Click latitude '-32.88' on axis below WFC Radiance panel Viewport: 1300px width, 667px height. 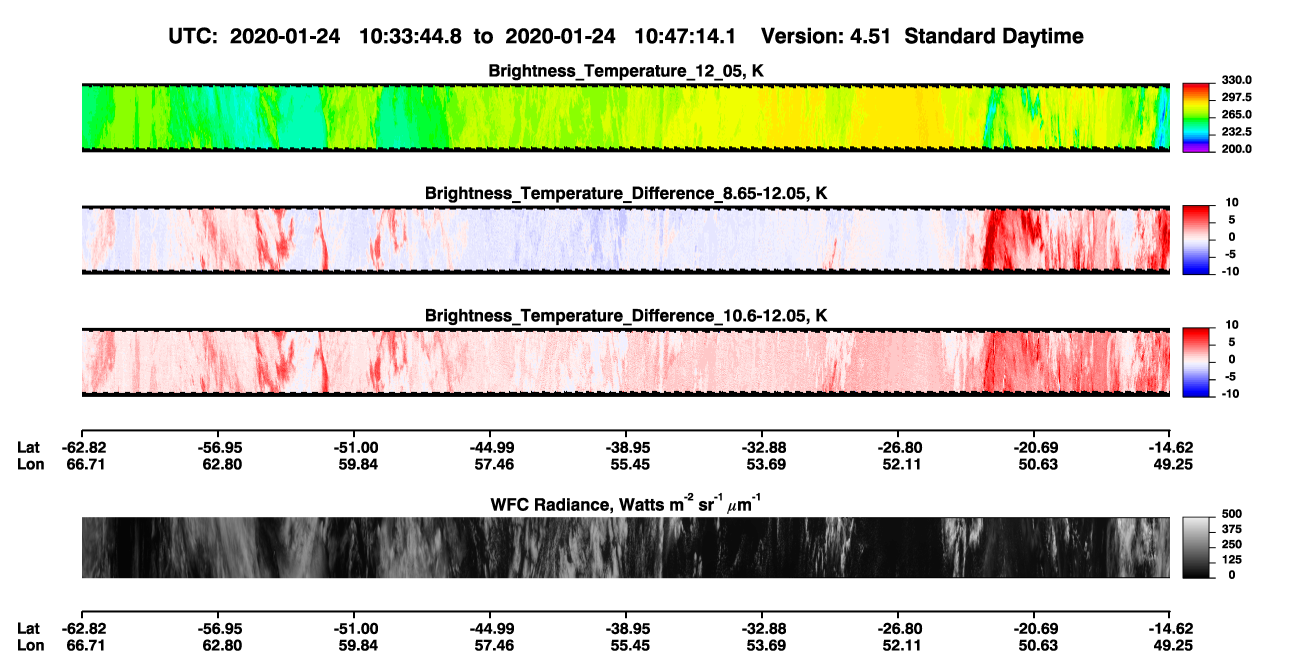tap(763, 629)
